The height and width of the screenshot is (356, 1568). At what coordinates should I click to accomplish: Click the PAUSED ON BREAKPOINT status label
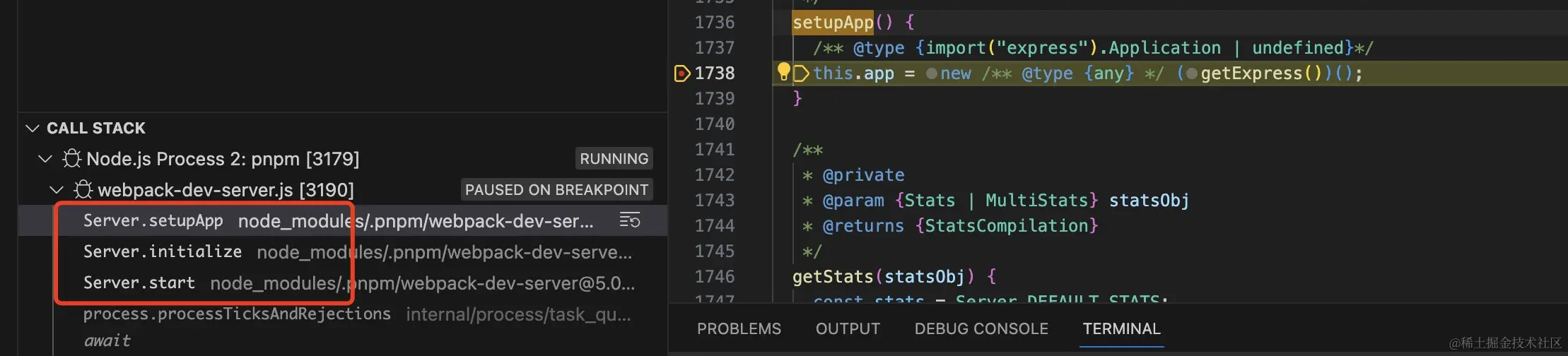556,190
